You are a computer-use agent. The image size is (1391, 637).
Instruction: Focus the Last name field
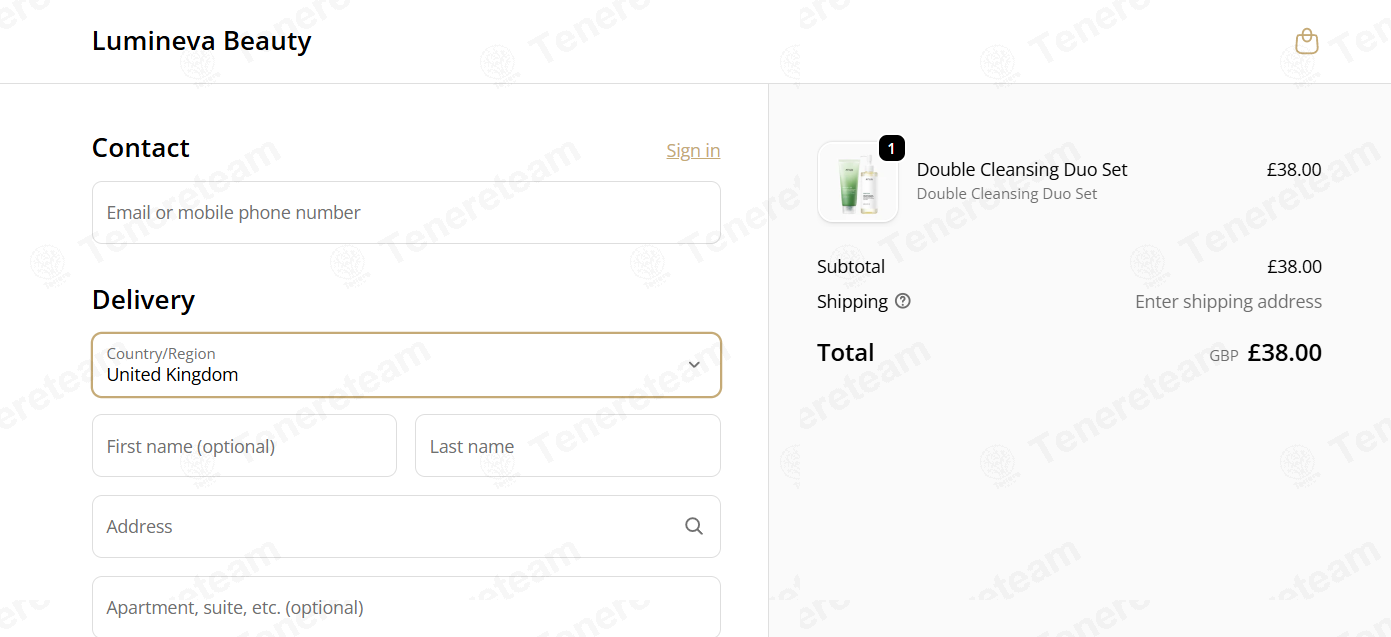(x=568, y=446)
